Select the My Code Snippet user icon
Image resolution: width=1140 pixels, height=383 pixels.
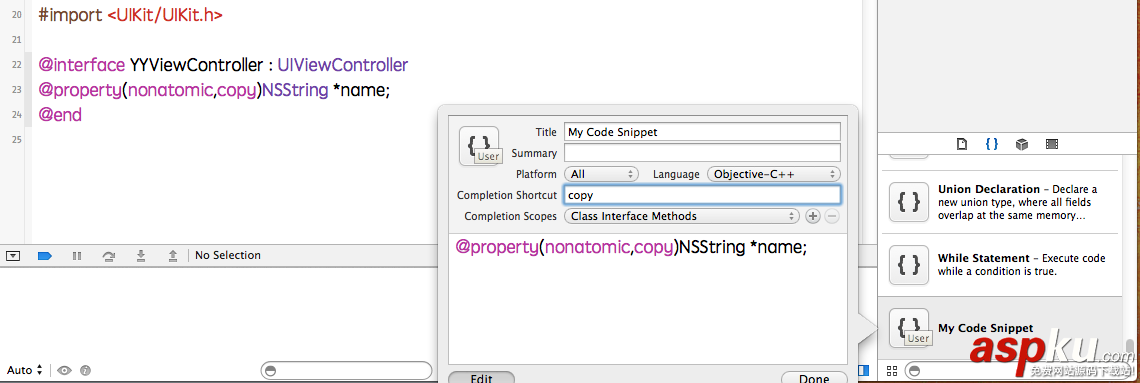pyautogui.click(x=909, y=328)
